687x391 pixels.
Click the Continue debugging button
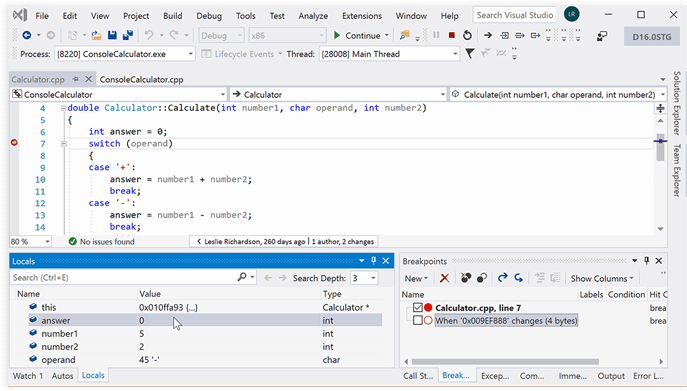point(357,36)
